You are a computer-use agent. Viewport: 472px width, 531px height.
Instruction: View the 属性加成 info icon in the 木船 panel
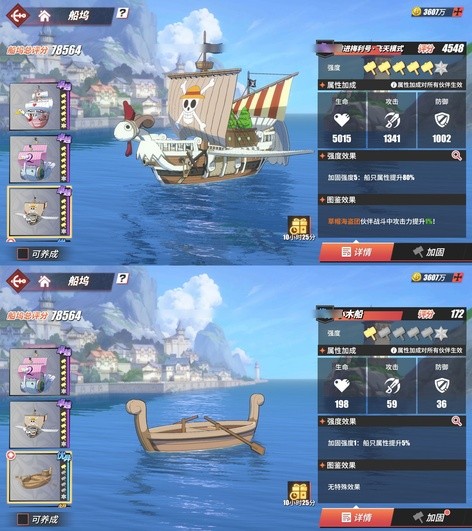[394, 350]
